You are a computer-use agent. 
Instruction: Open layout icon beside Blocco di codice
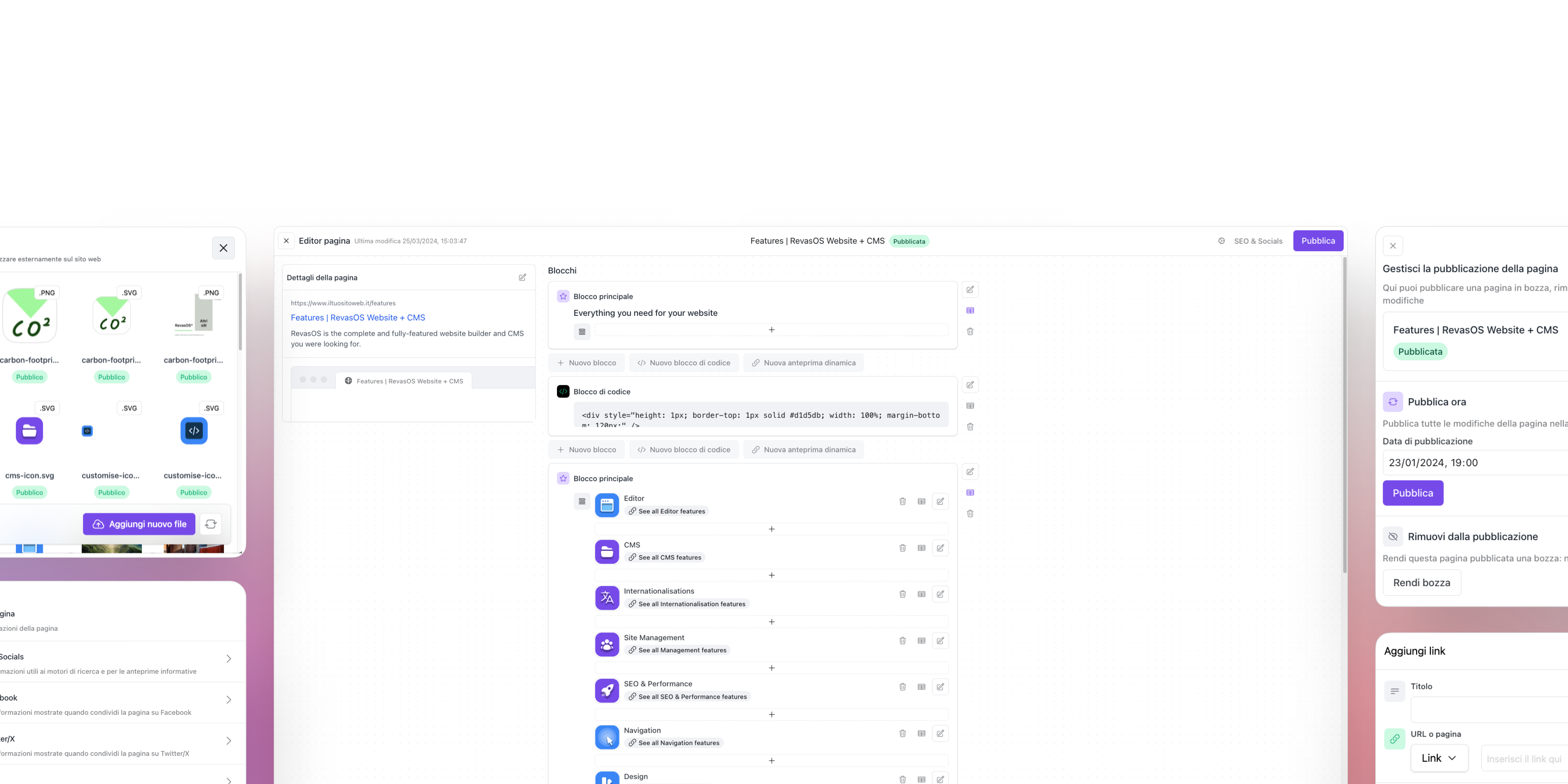coord(970,406)
